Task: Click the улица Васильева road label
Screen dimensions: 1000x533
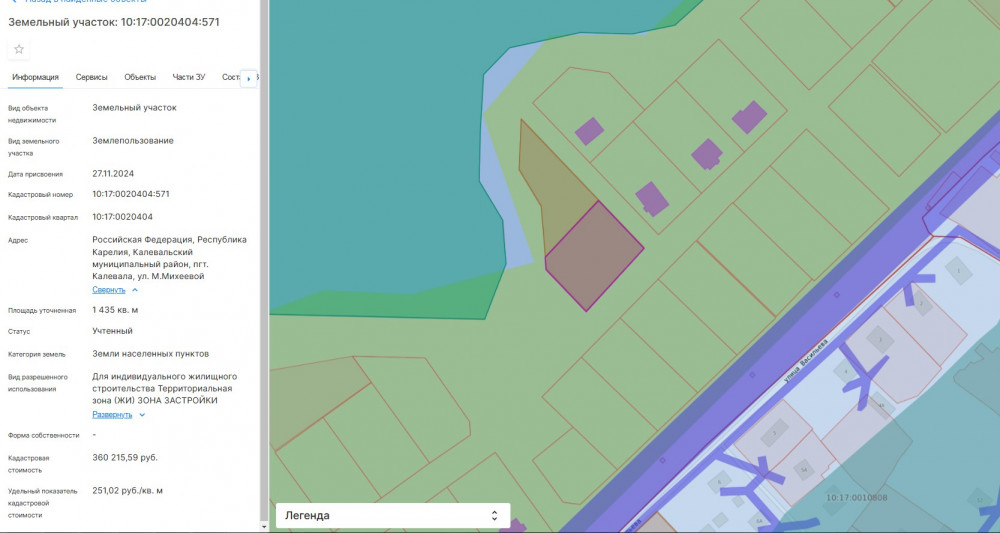Action: 805,361
